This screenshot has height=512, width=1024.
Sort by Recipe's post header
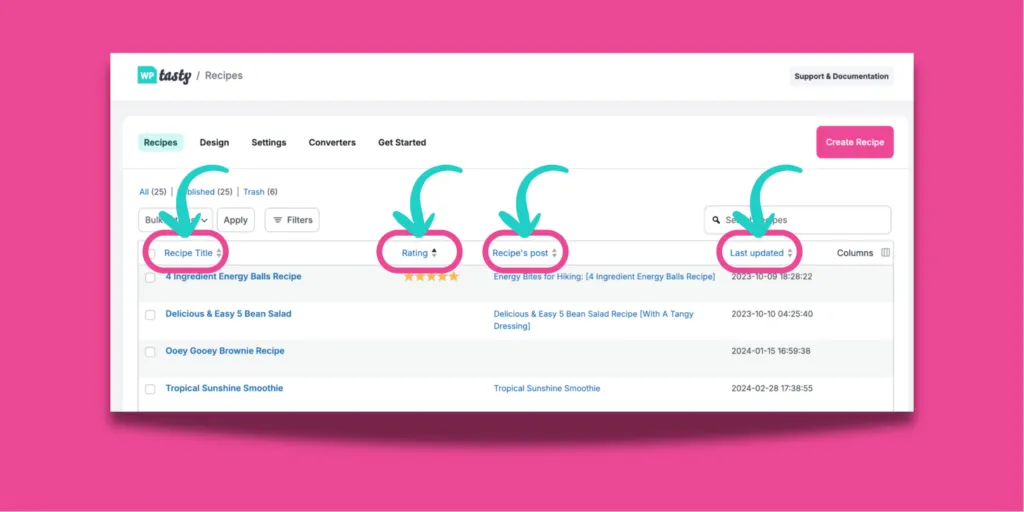[520, 253]
